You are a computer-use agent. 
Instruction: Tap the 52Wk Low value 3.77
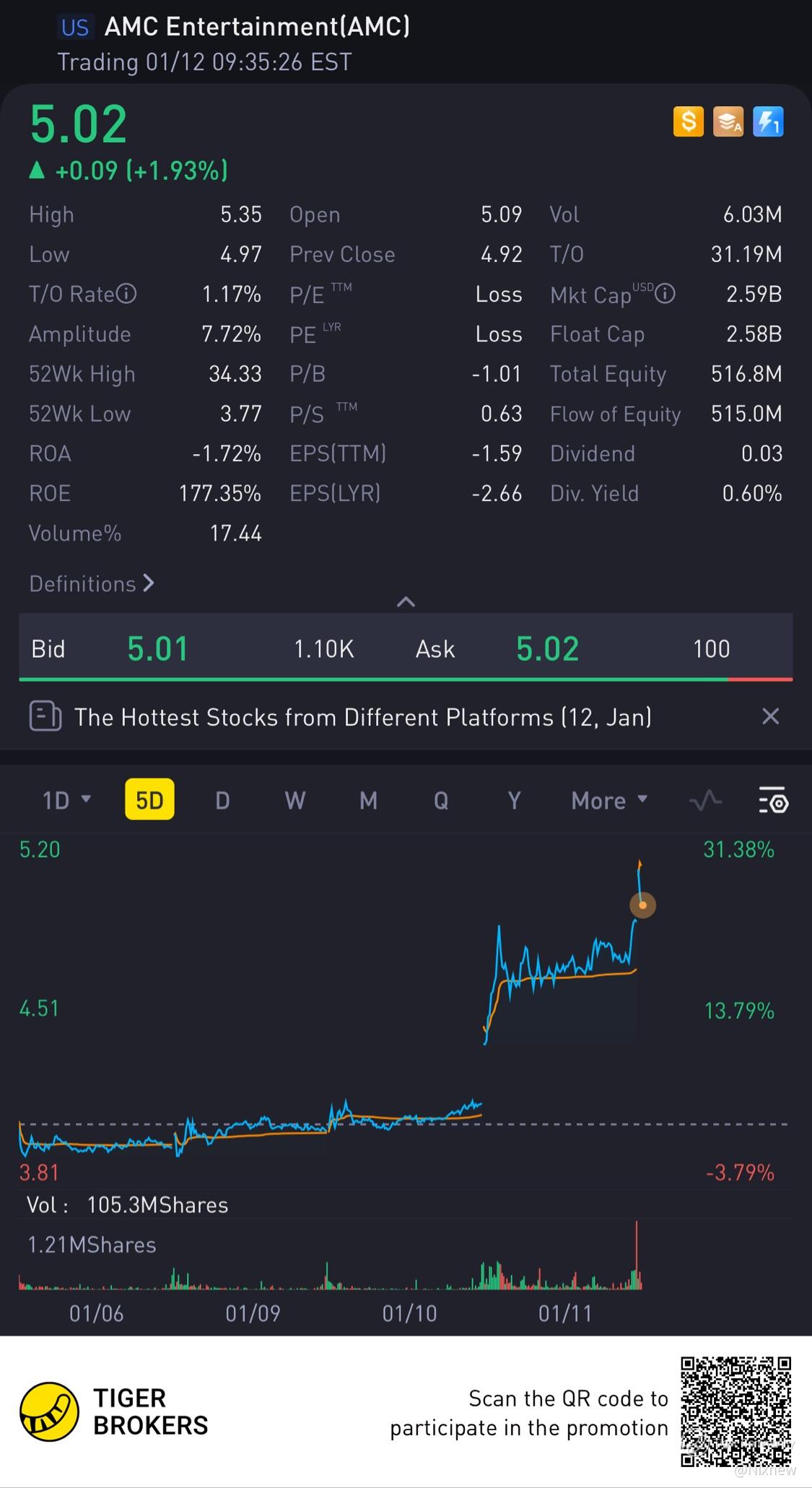pyautogui.click(x=241, y=413)
